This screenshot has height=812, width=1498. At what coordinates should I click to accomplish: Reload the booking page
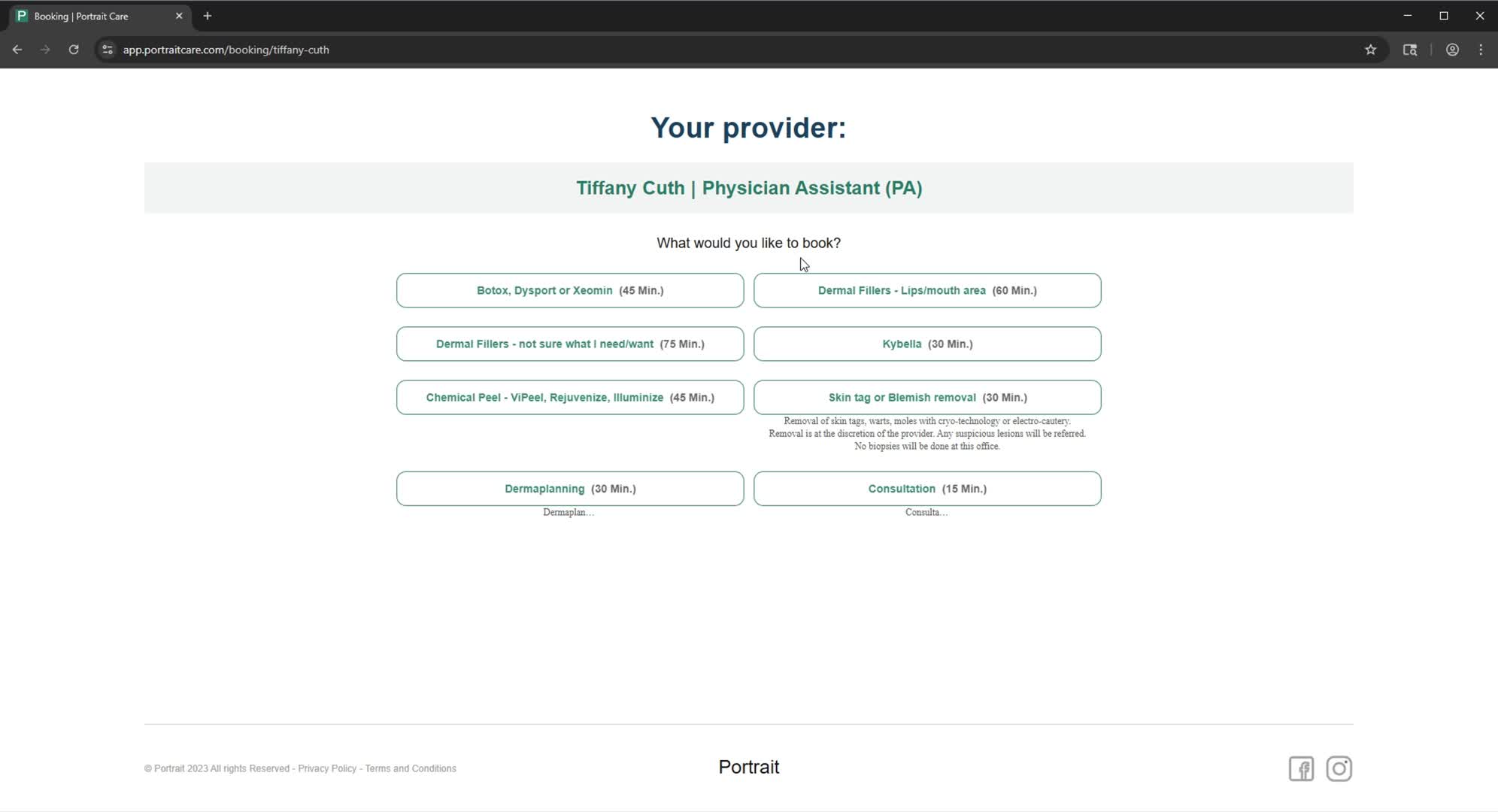point(74,50)
